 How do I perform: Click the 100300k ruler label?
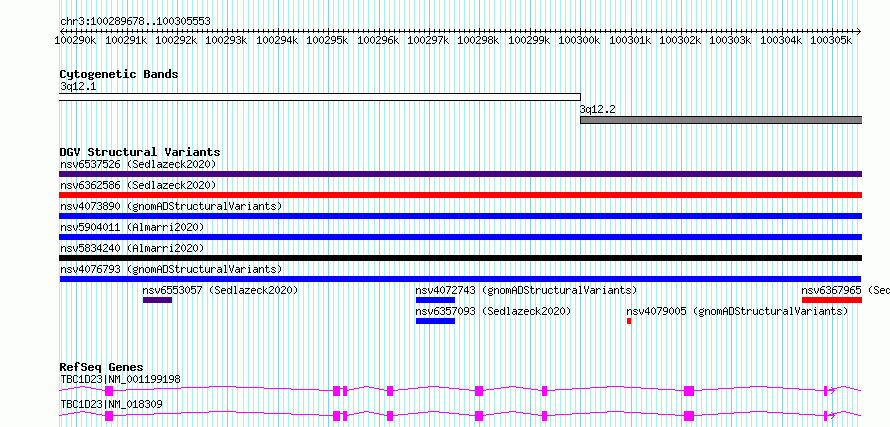[579, 40]
